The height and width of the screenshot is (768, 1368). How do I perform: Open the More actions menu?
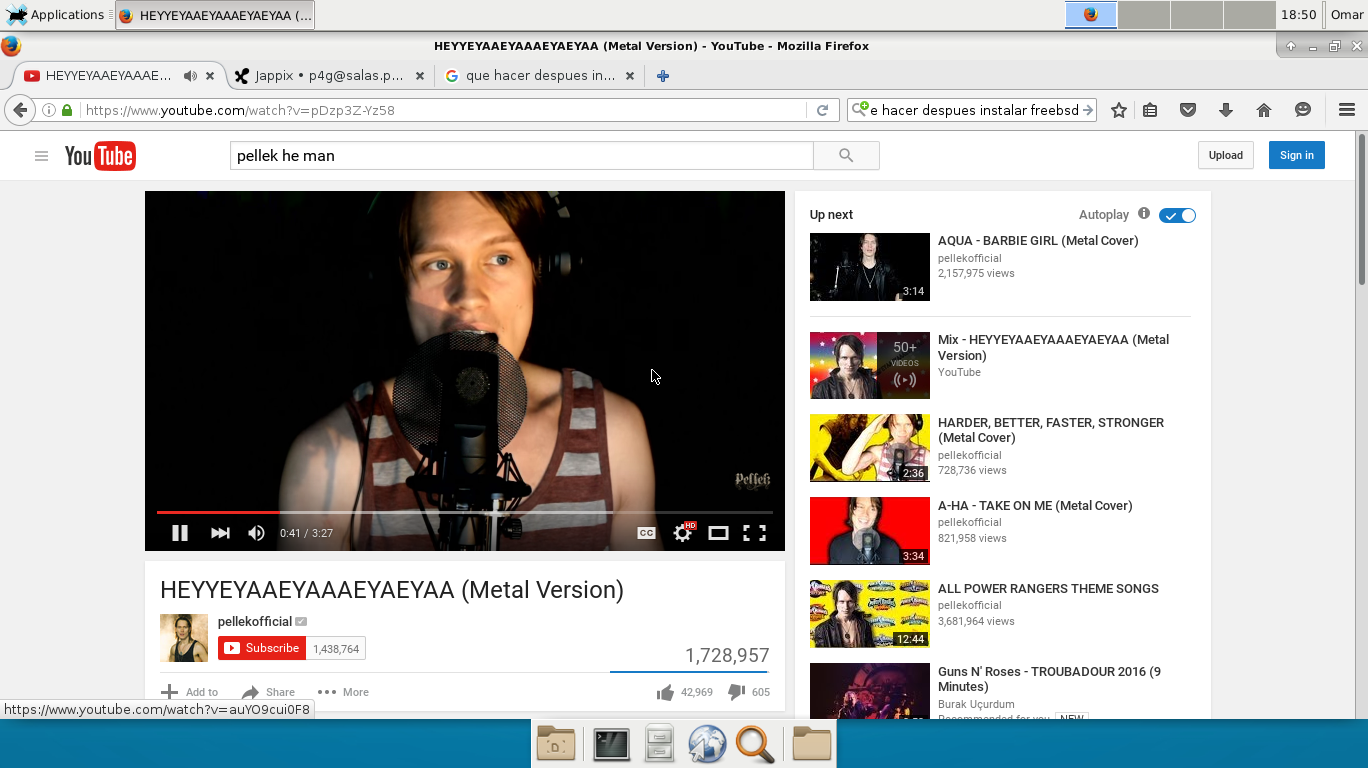pyautogui.click(x=343, y=692)
